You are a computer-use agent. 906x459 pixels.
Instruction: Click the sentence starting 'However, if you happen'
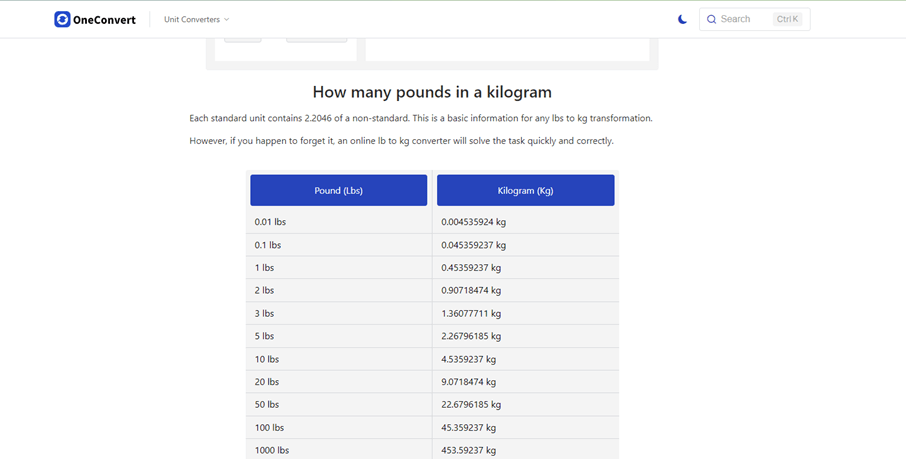point(402,140)
